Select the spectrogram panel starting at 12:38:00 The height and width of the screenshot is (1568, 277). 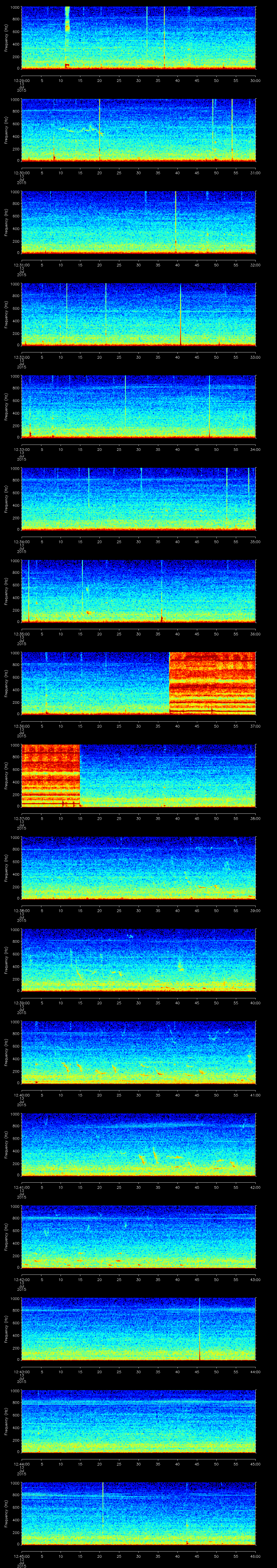pyautogui.click(x=138, y=868)
